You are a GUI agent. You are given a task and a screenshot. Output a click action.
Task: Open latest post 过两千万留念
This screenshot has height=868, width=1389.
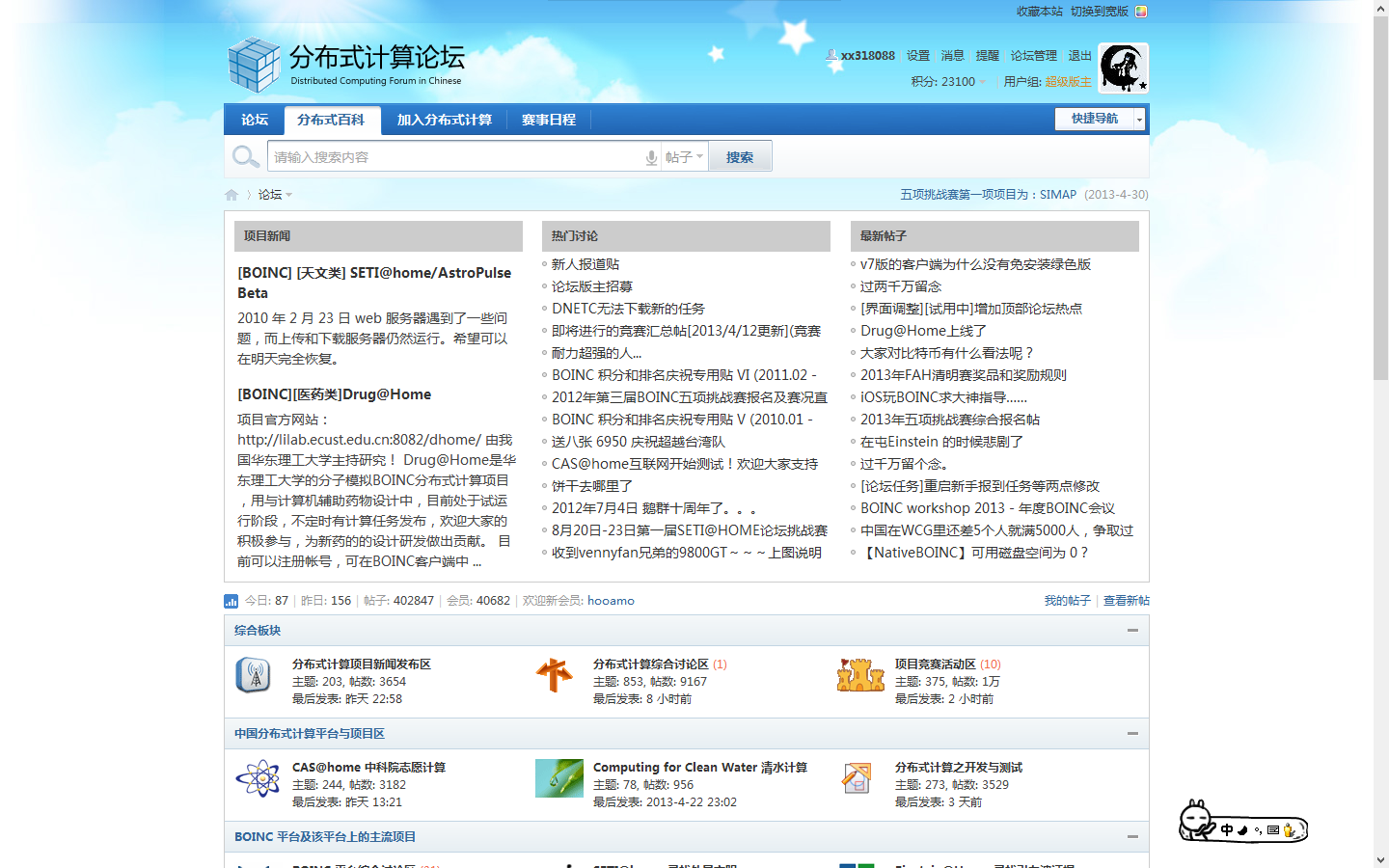coord(901,286)
